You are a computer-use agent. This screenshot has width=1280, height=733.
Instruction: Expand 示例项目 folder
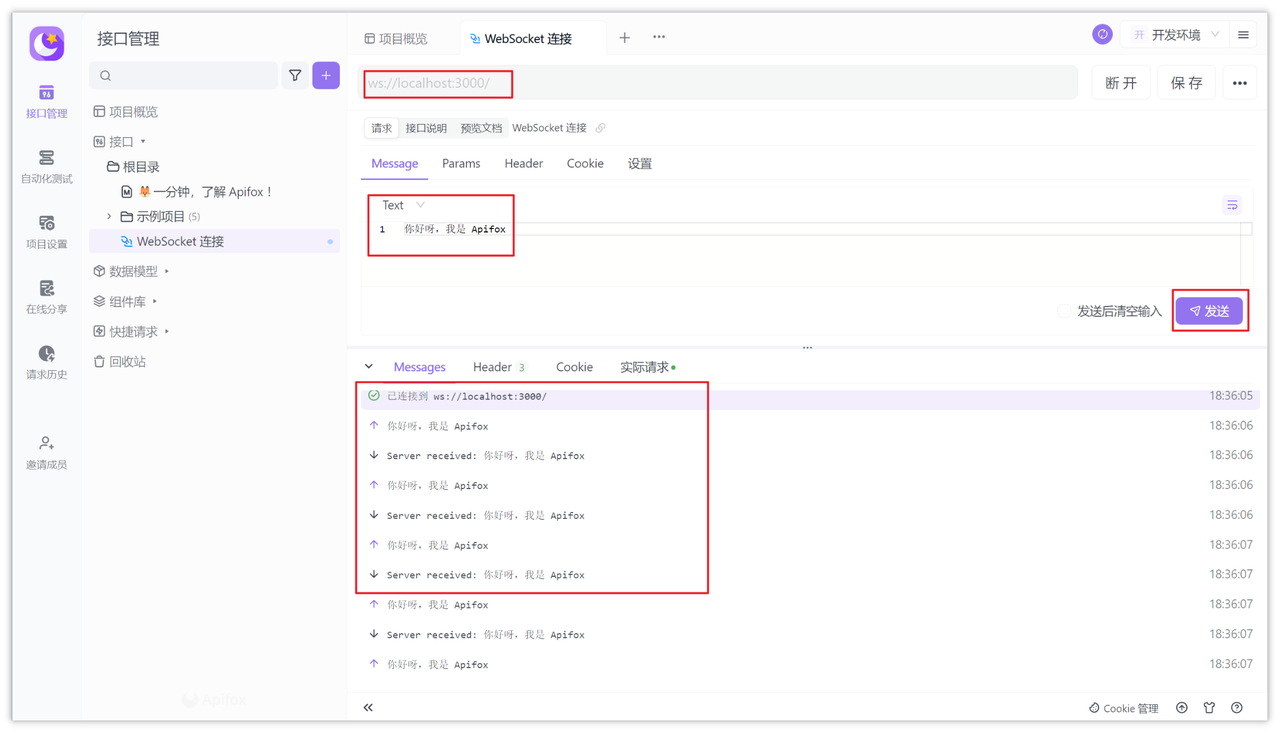click(x=110, y=216)
